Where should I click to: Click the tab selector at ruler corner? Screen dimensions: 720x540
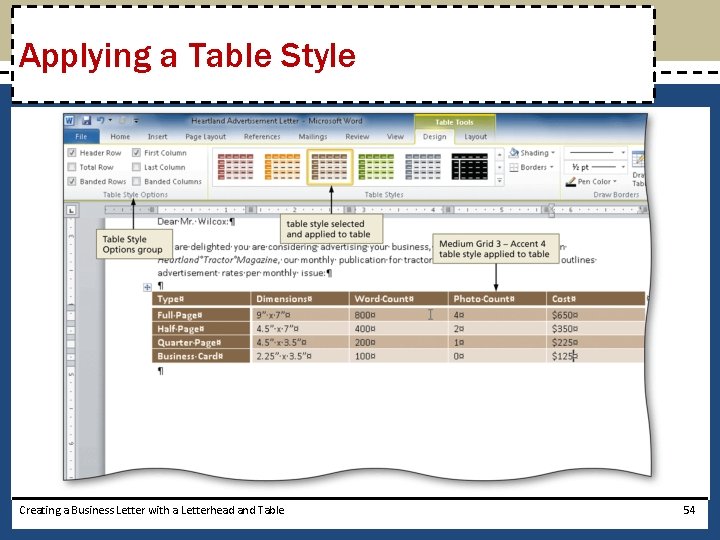point(71,210)
